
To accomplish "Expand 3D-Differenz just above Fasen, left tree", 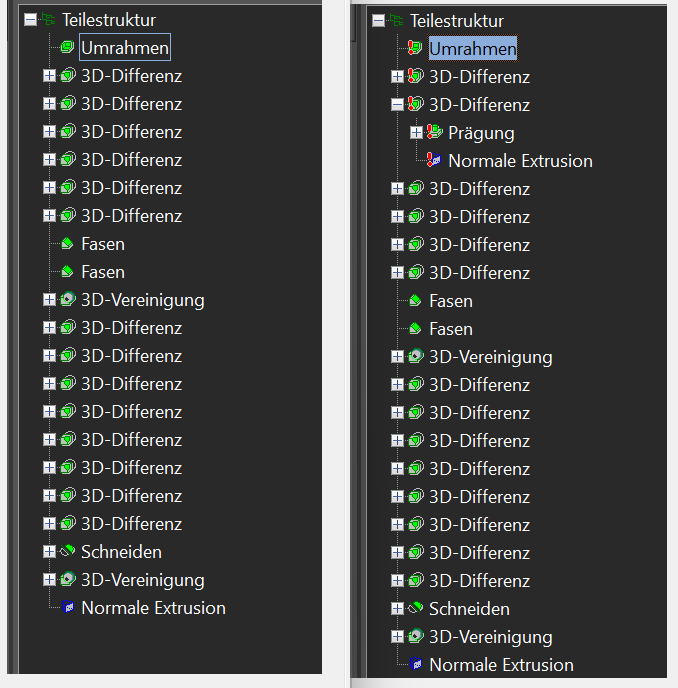I will [50, 216].
